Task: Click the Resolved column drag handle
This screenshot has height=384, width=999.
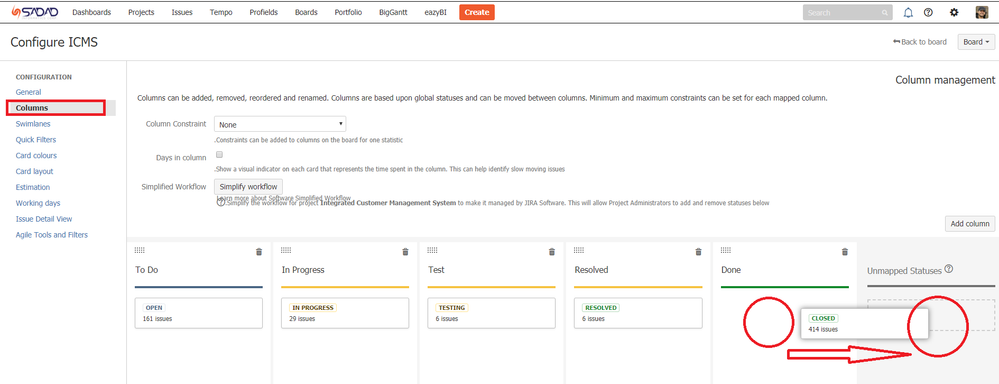Action: (579, 250)
